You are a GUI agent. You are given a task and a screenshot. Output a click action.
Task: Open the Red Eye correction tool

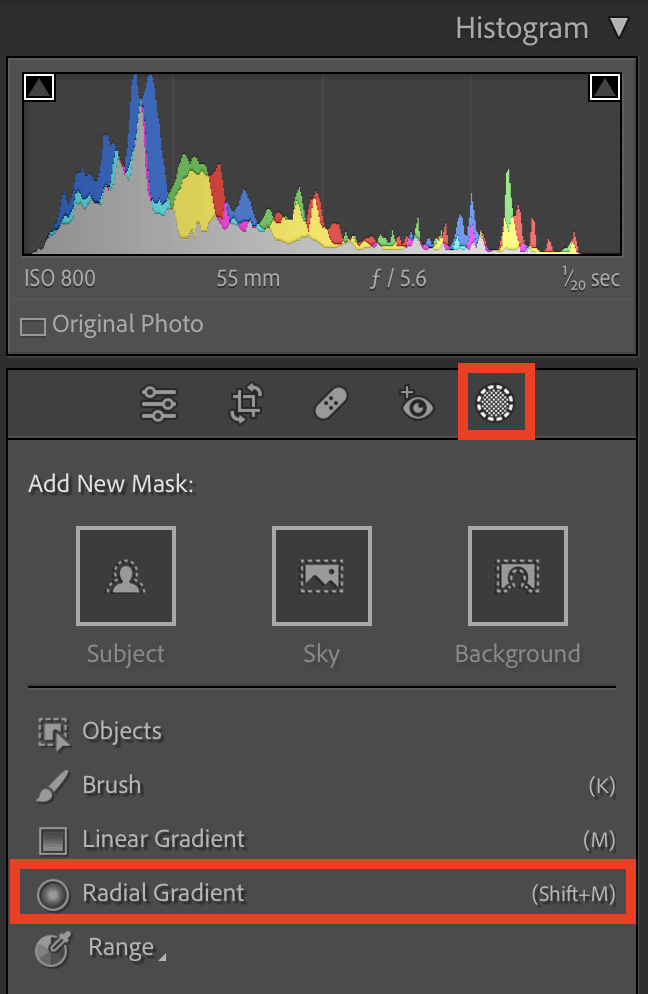[x=416, y=403]
